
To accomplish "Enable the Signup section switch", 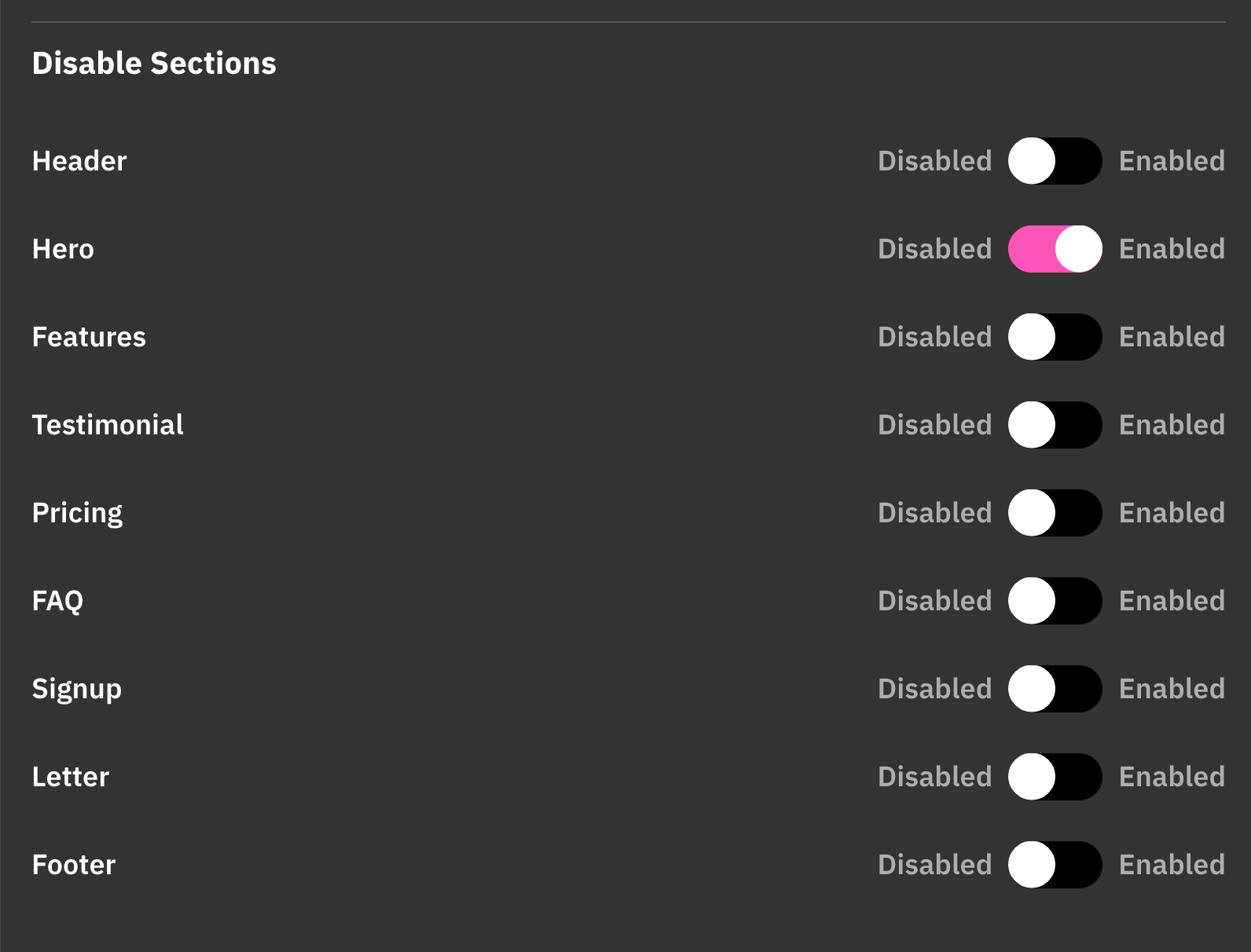I will (x=1055, y=689).
